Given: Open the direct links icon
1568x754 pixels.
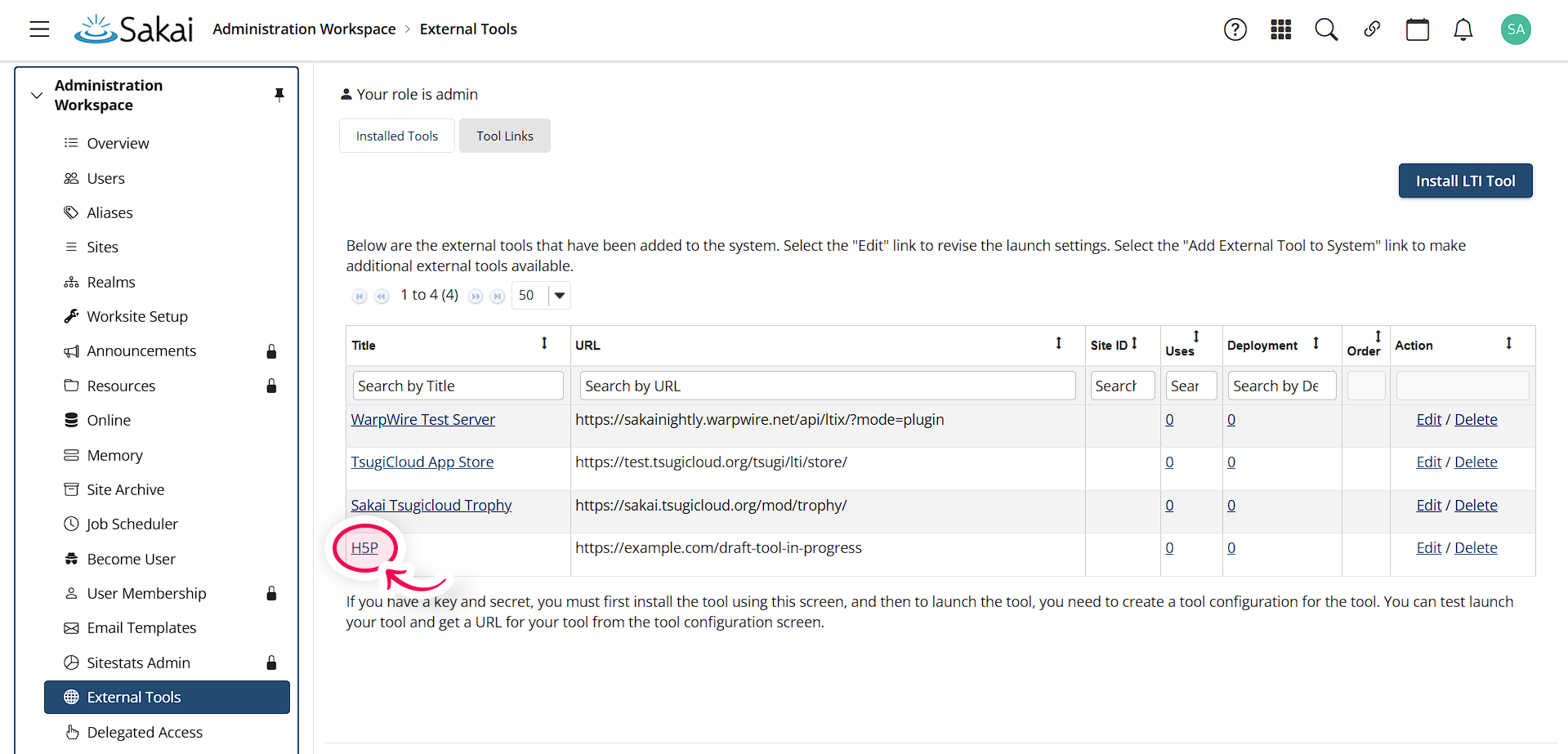Looking at the screenshot, I should pos(1372,29).
